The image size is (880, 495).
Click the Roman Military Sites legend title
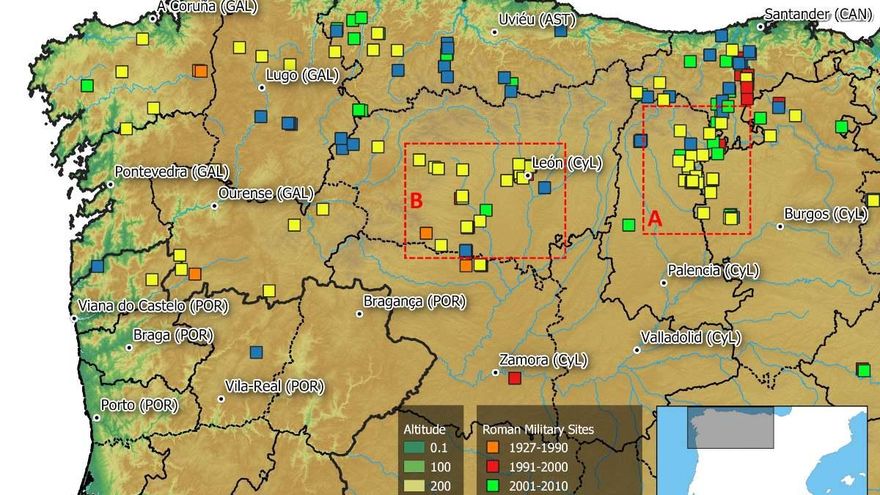pyautogui.click(x=538, y=429)
